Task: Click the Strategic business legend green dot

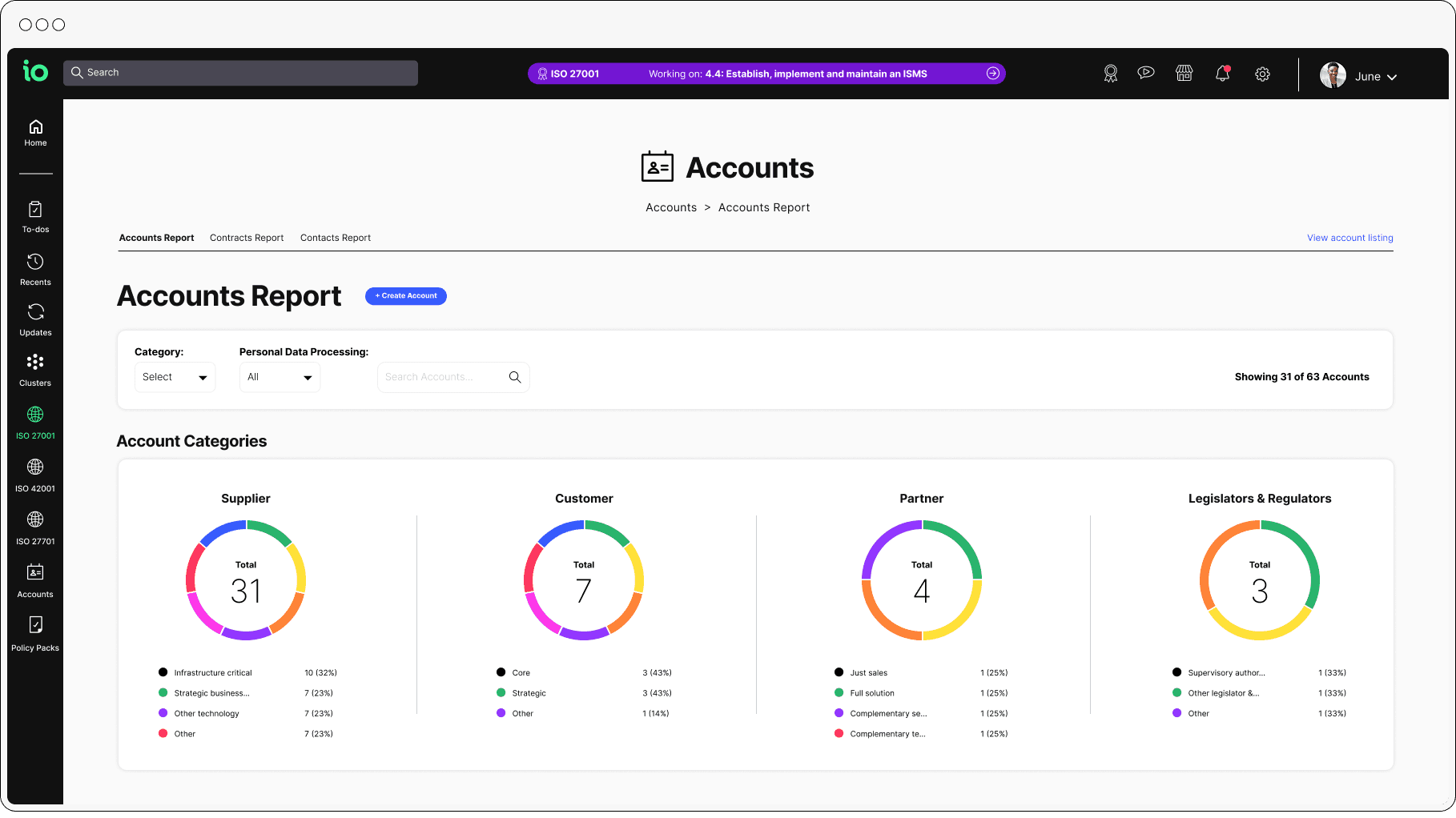Action: (163, 693)
